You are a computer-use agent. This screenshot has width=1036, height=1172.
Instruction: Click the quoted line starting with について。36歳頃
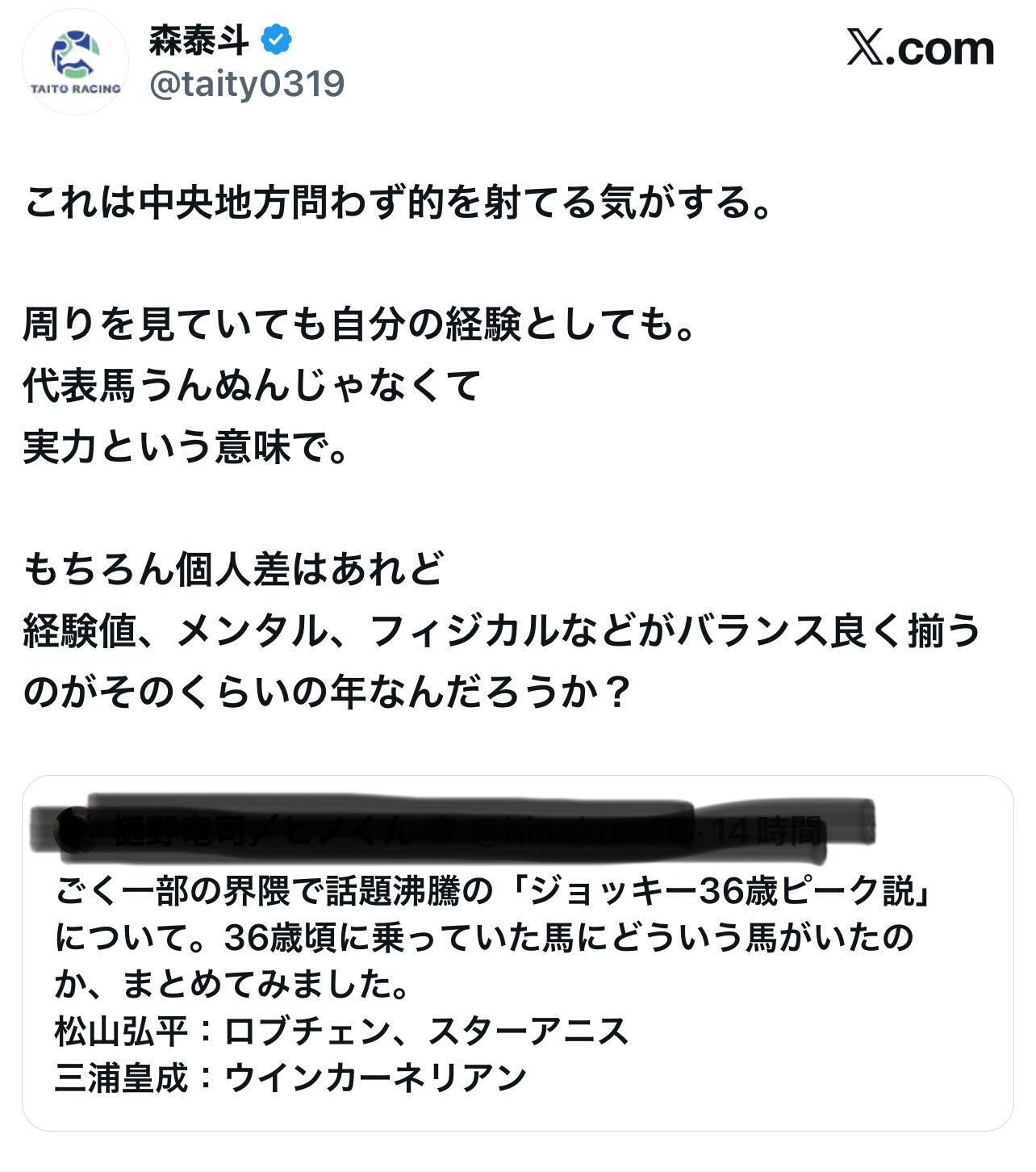pos(484,937)
